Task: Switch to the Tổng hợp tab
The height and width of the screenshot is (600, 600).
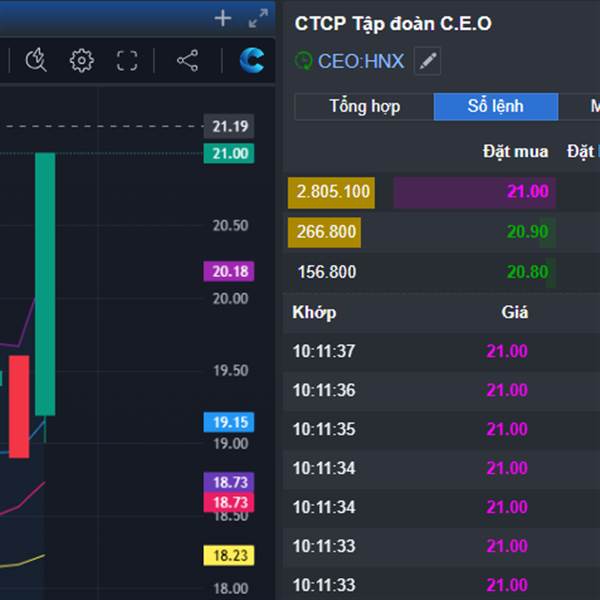Action: coord(364,106)
